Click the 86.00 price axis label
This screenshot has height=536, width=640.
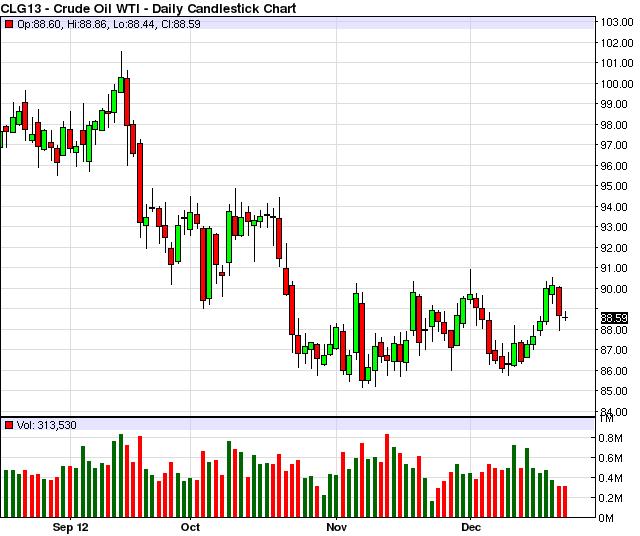pyautogui.click(x=614, y=371)
